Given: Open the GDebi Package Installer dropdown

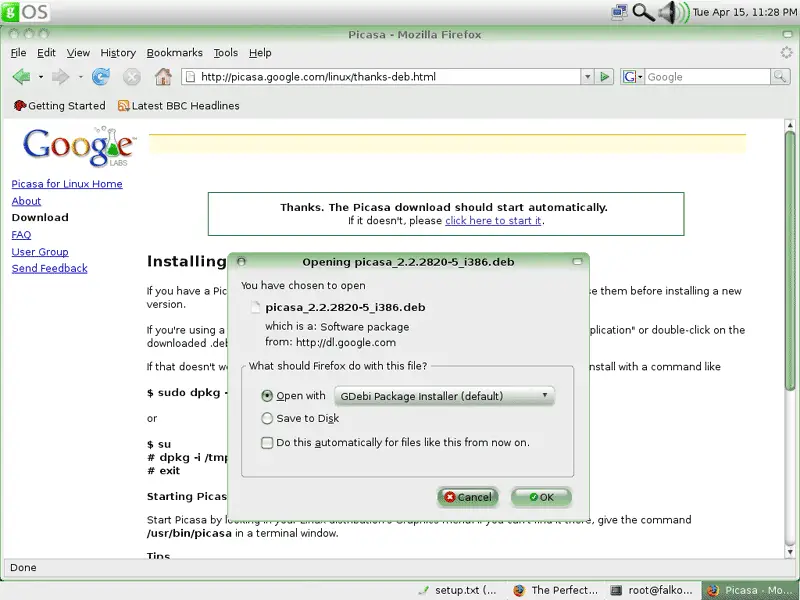Looking at the screenshot, I should click(x=444, y=396).
